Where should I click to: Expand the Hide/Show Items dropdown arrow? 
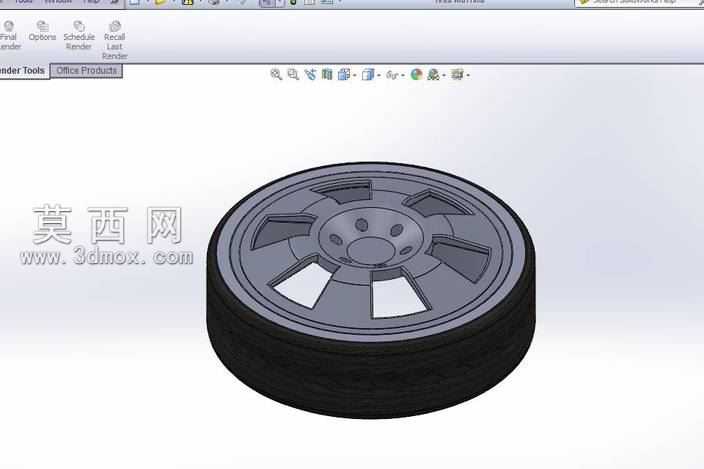coord(403,75)
